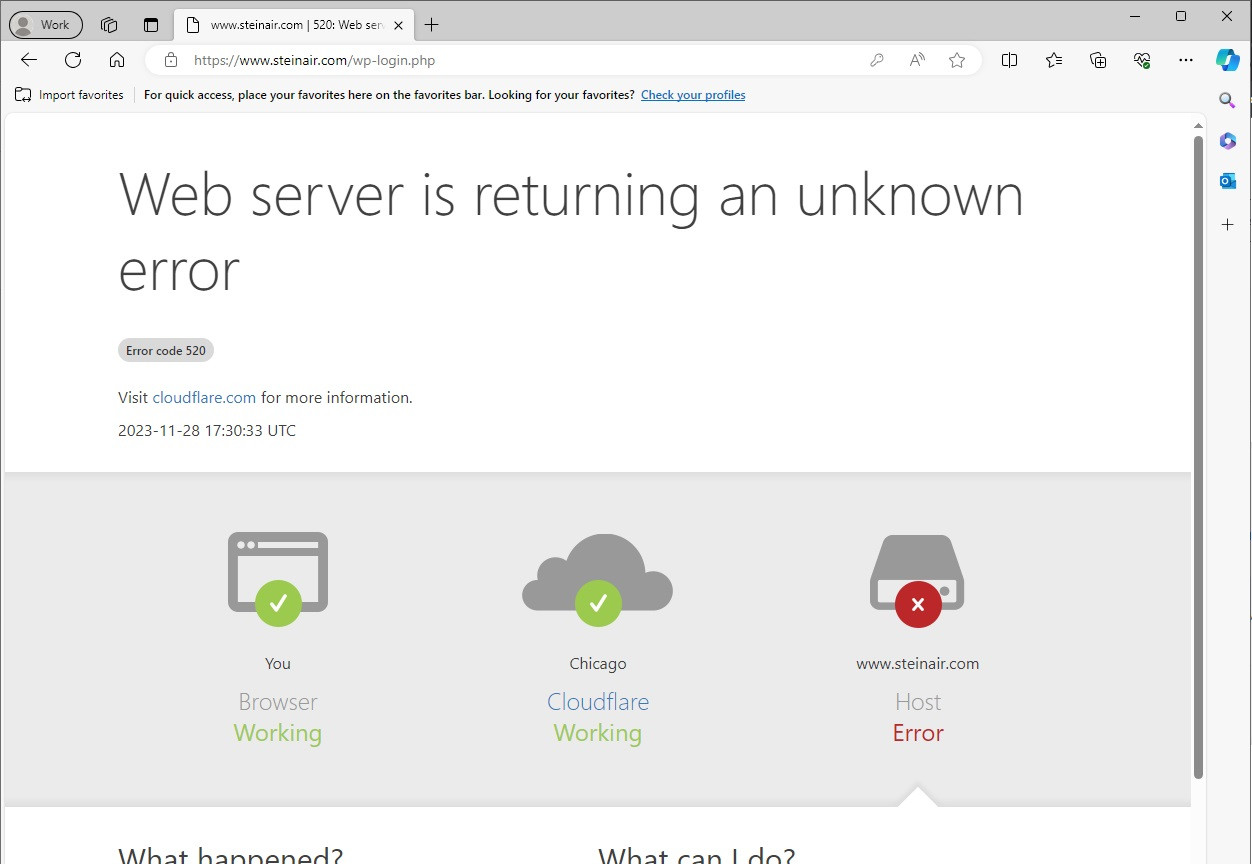The image size is (1252, 864).
Task: Open the tab actions menu icon
Action: [x=151, y=25]
